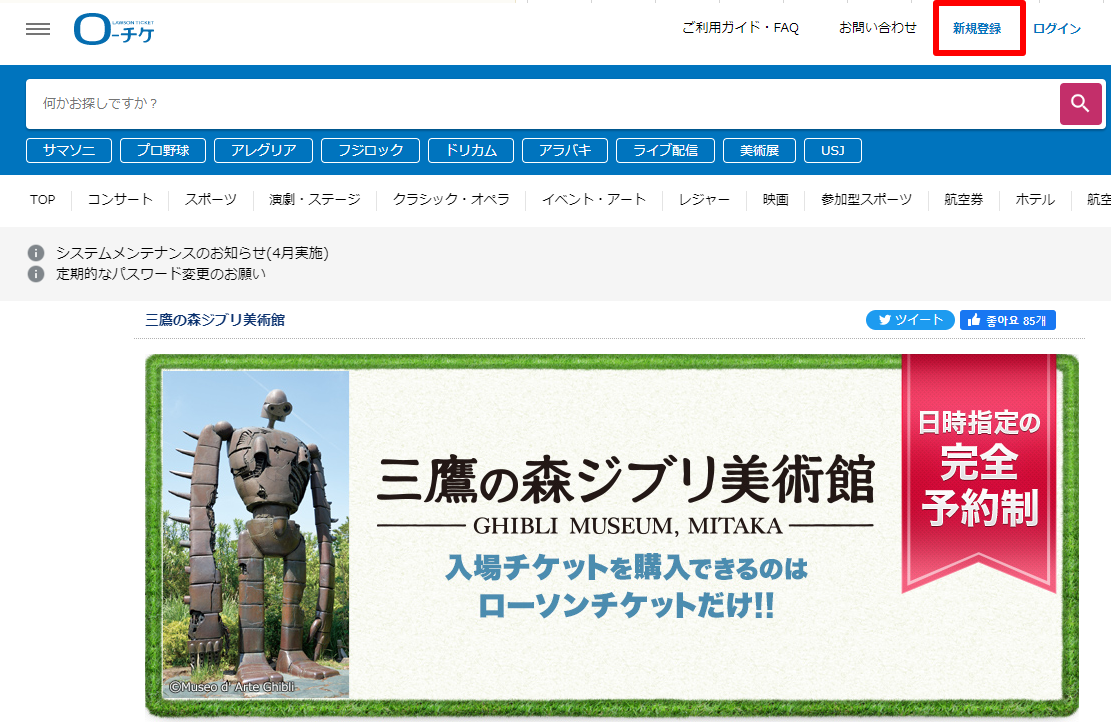1111x722 pixels.
Task: Click ログイン link
Action: [x=1056, y=28]
